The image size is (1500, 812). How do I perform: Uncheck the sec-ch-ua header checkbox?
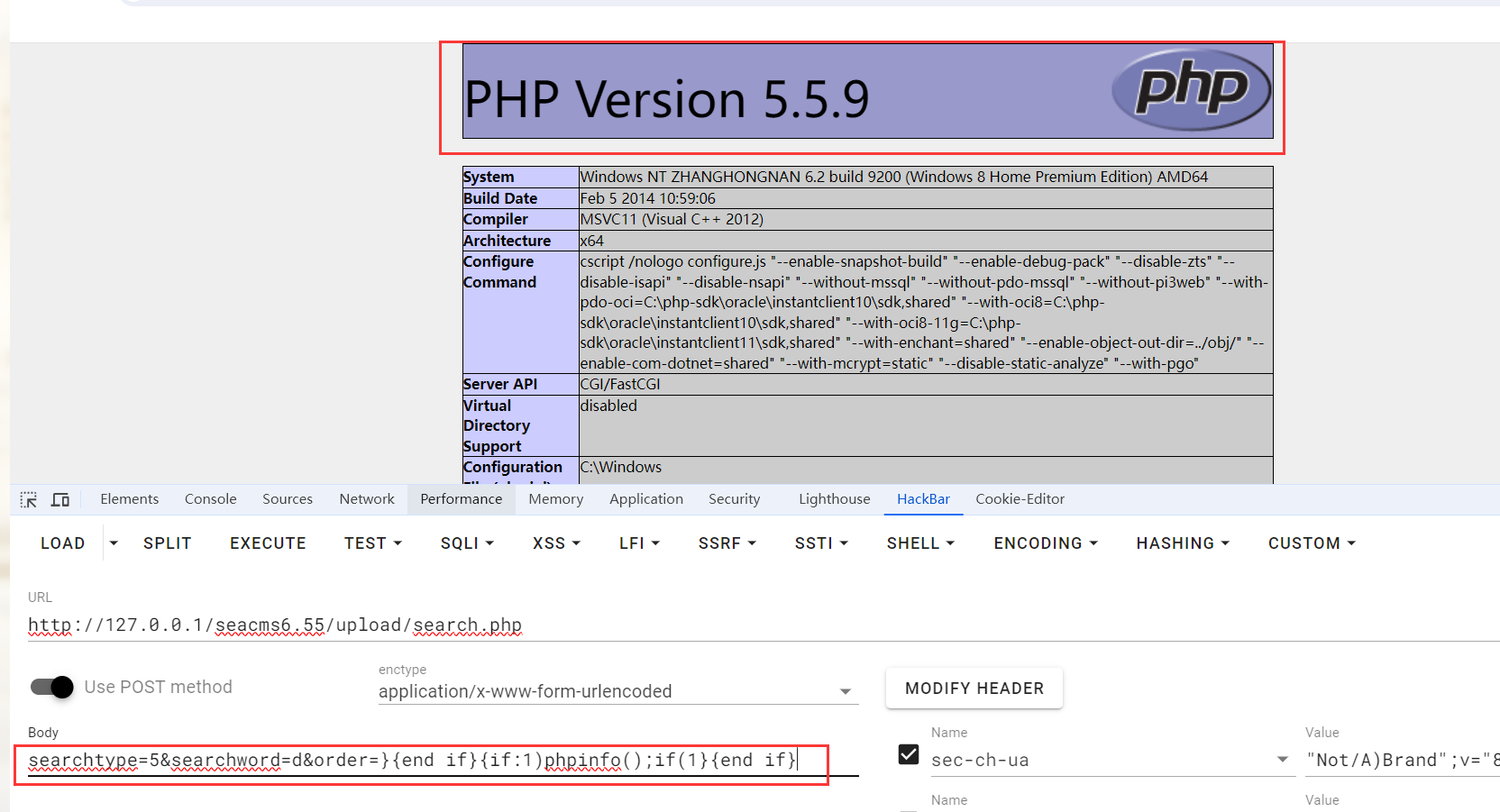(x=909, y=754)
